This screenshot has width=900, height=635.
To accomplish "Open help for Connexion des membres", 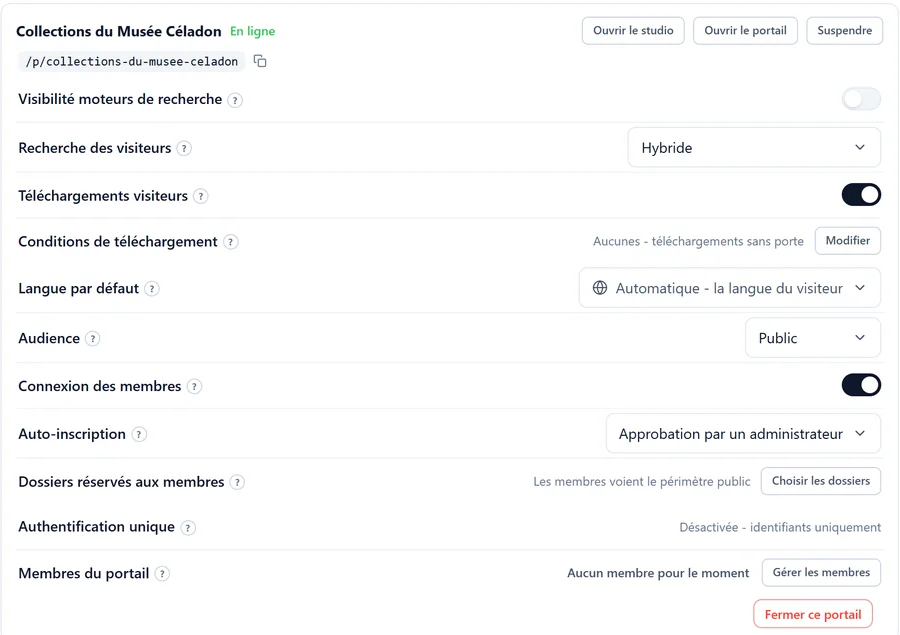I will coord(194,387).
